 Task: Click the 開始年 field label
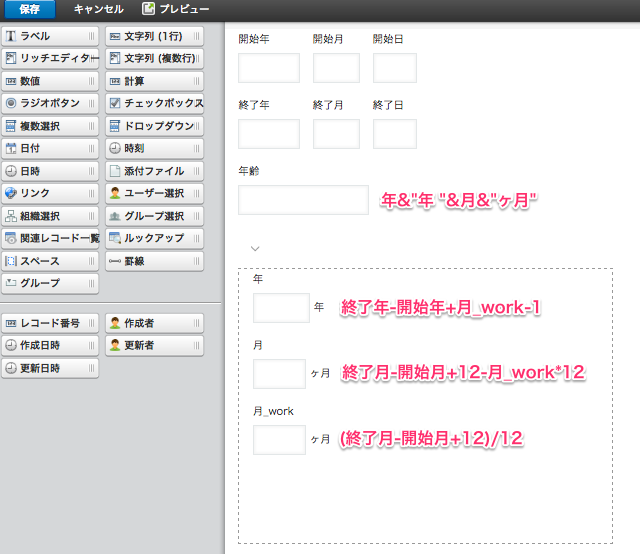[254, 39]
